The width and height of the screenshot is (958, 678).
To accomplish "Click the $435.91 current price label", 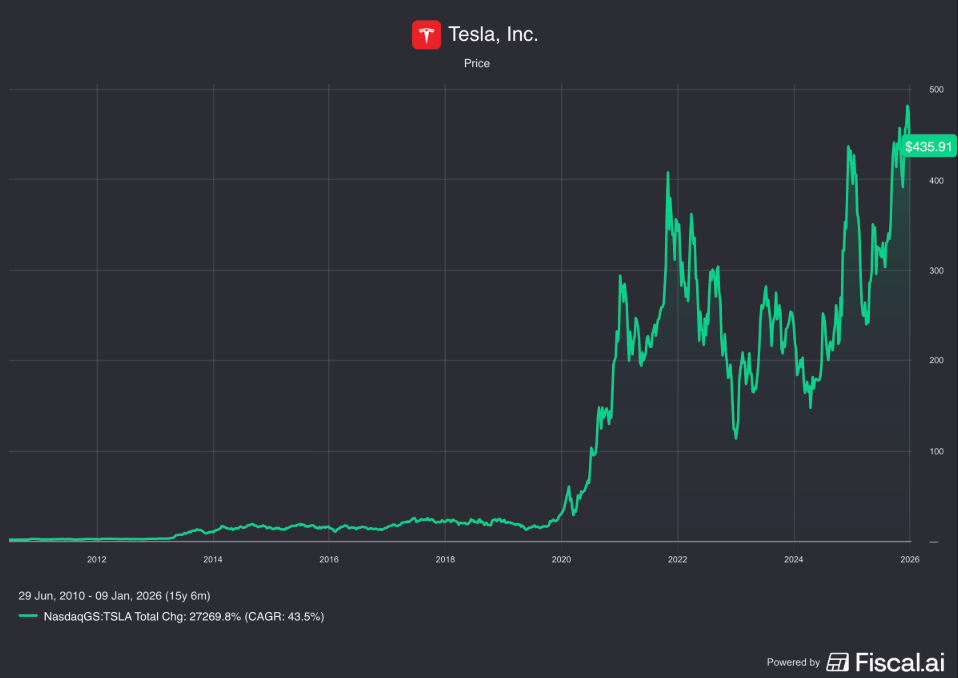I will (929, 147).
